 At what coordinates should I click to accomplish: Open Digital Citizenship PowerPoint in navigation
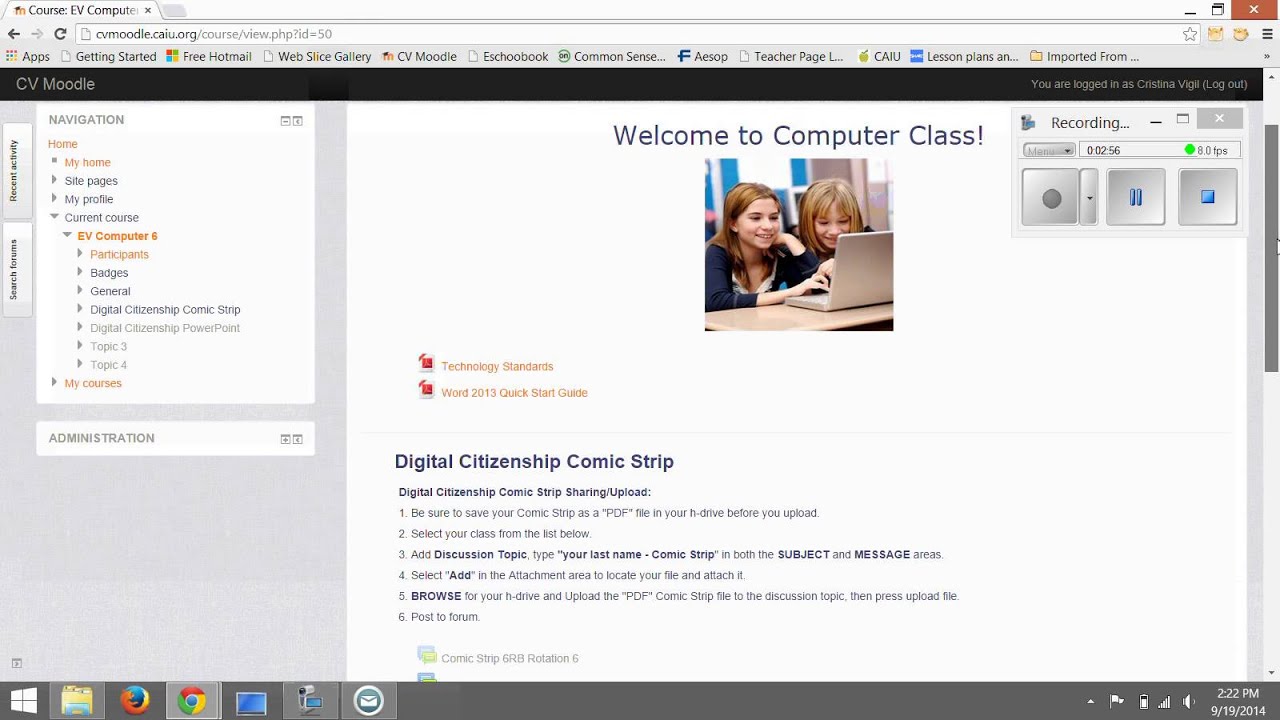pos(165,328)
